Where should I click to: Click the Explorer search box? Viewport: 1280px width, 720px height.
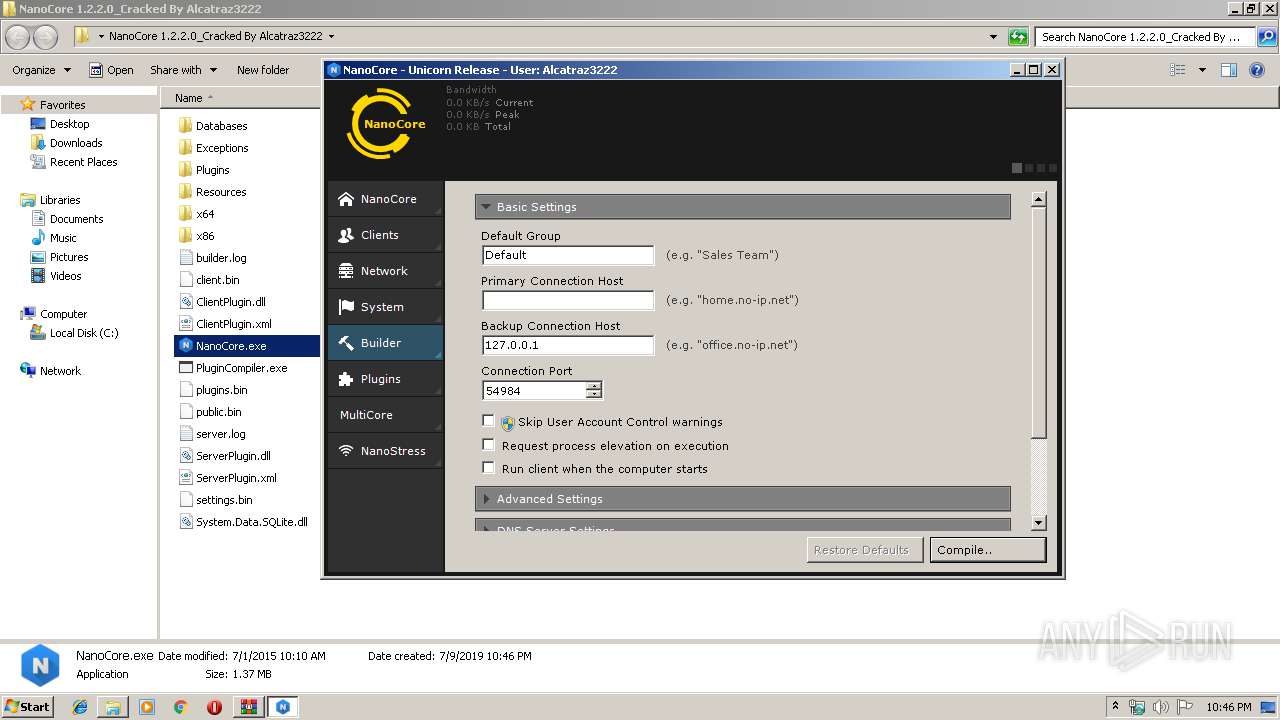(x=1145, y=37)
